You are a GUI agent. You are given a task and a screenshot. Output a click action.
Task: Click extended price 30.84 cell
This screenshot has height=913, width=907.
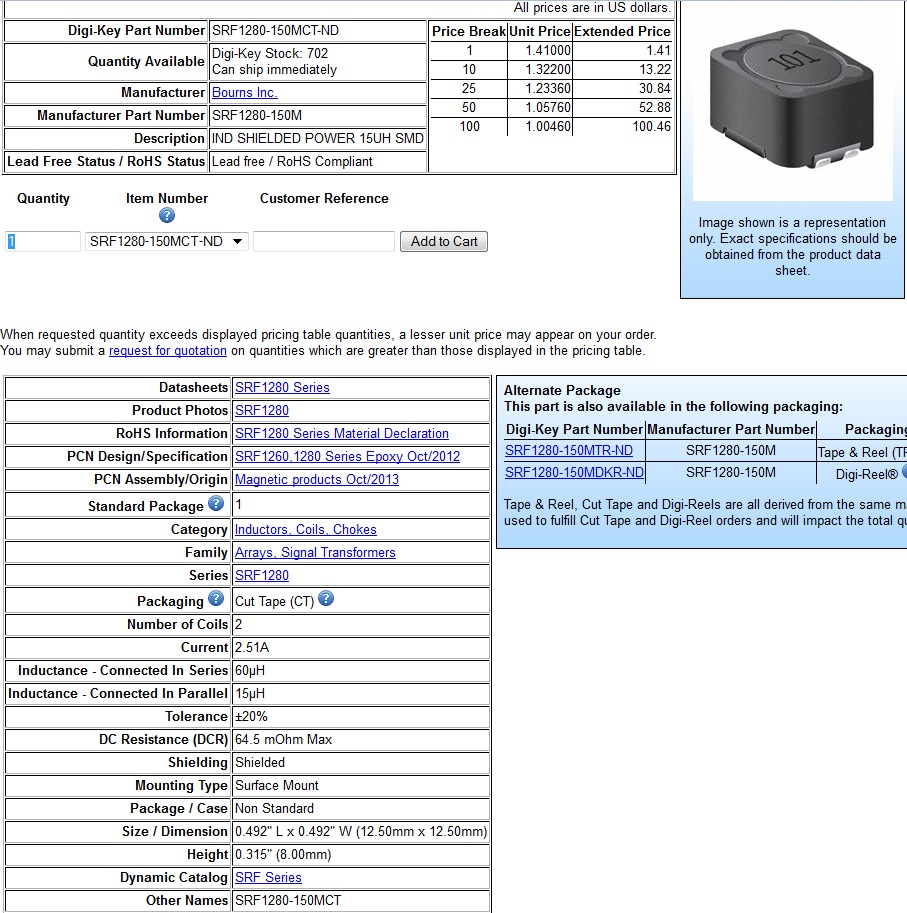[622, 89]
